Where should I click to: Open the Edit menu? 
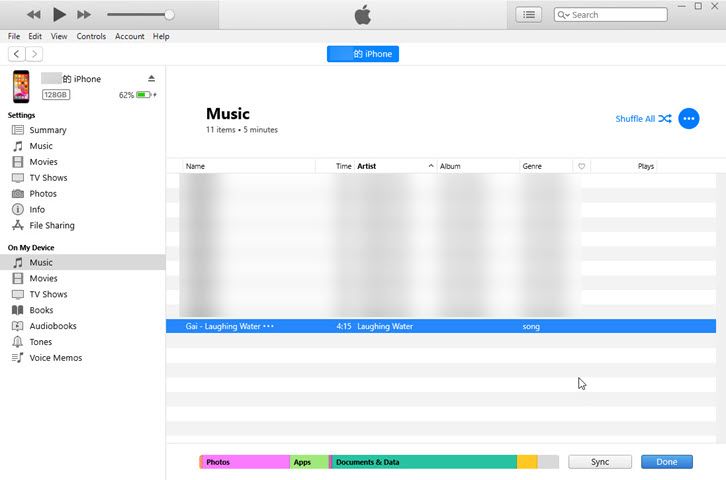coord(35,36)
